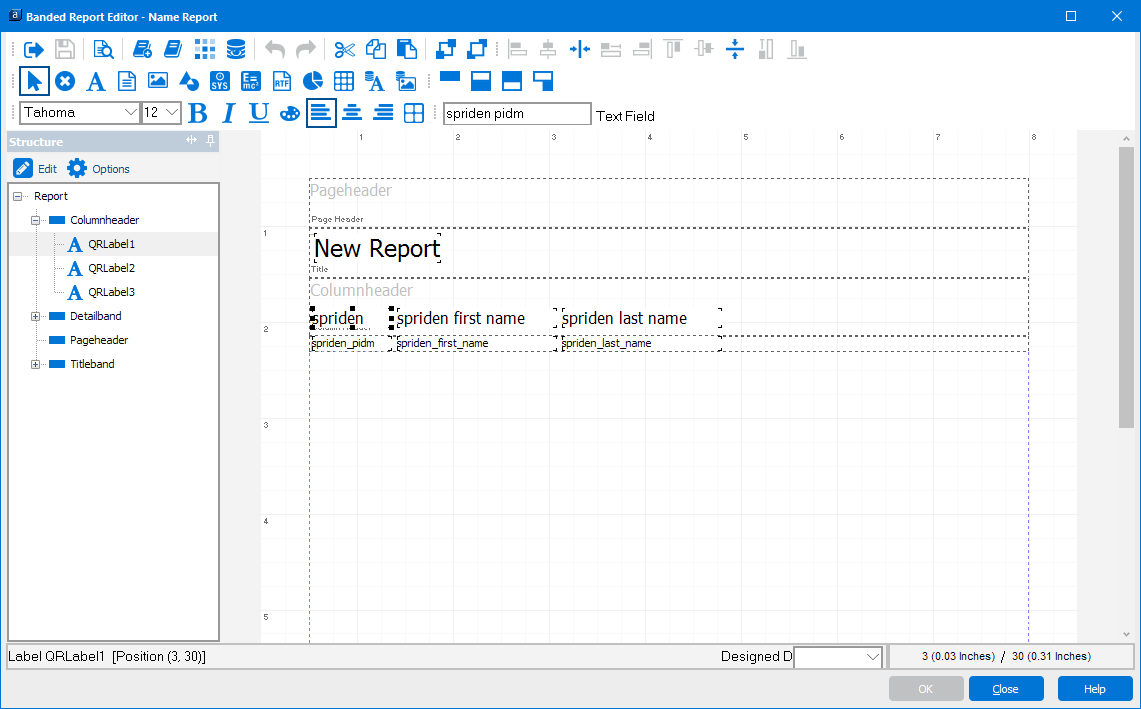Toggle italic formatting
Image resolution: width=1141 pixels, height=709 pixels.
228,113
